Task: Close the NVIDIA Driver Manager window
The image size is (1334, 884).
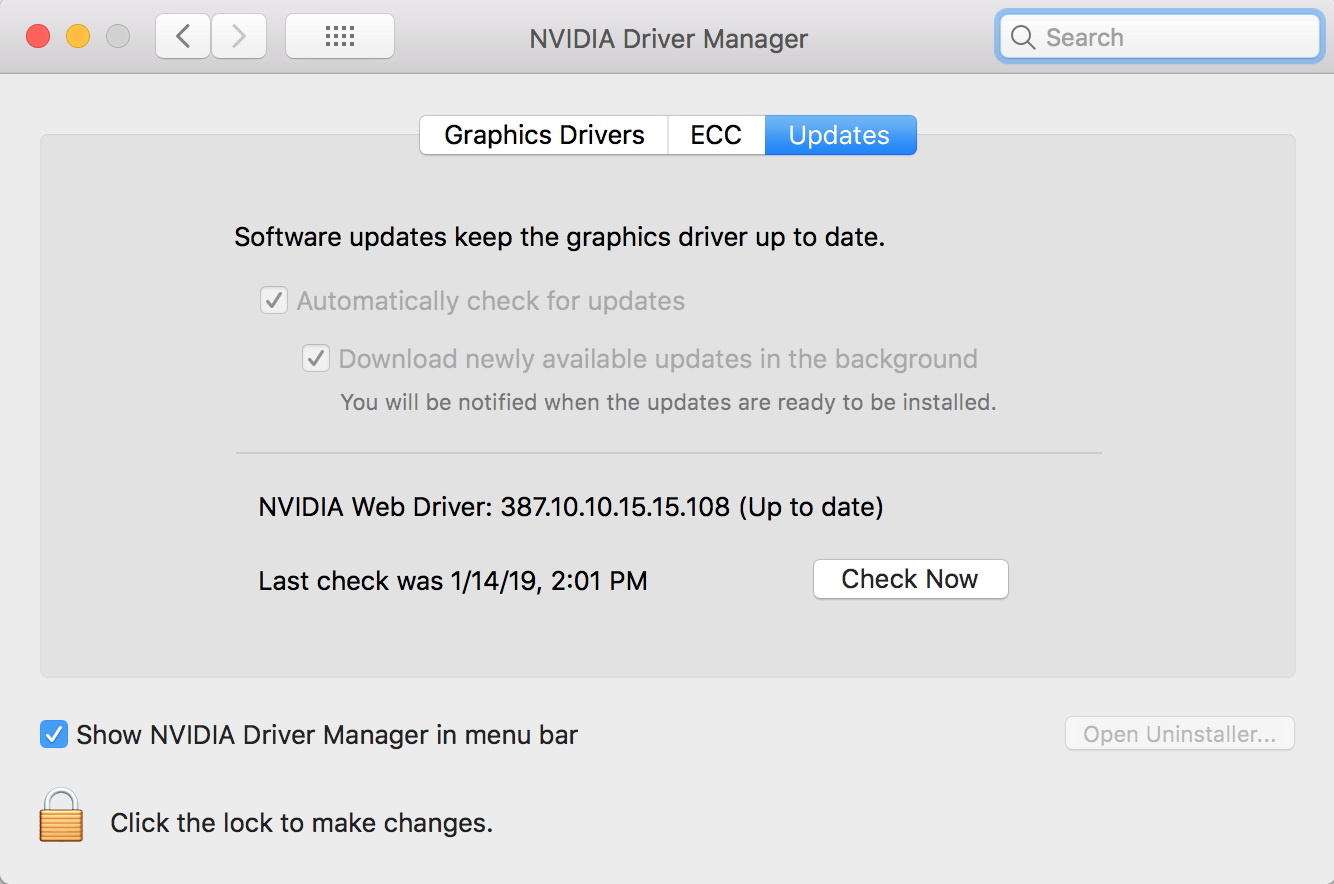Action: tap(38, 37)
